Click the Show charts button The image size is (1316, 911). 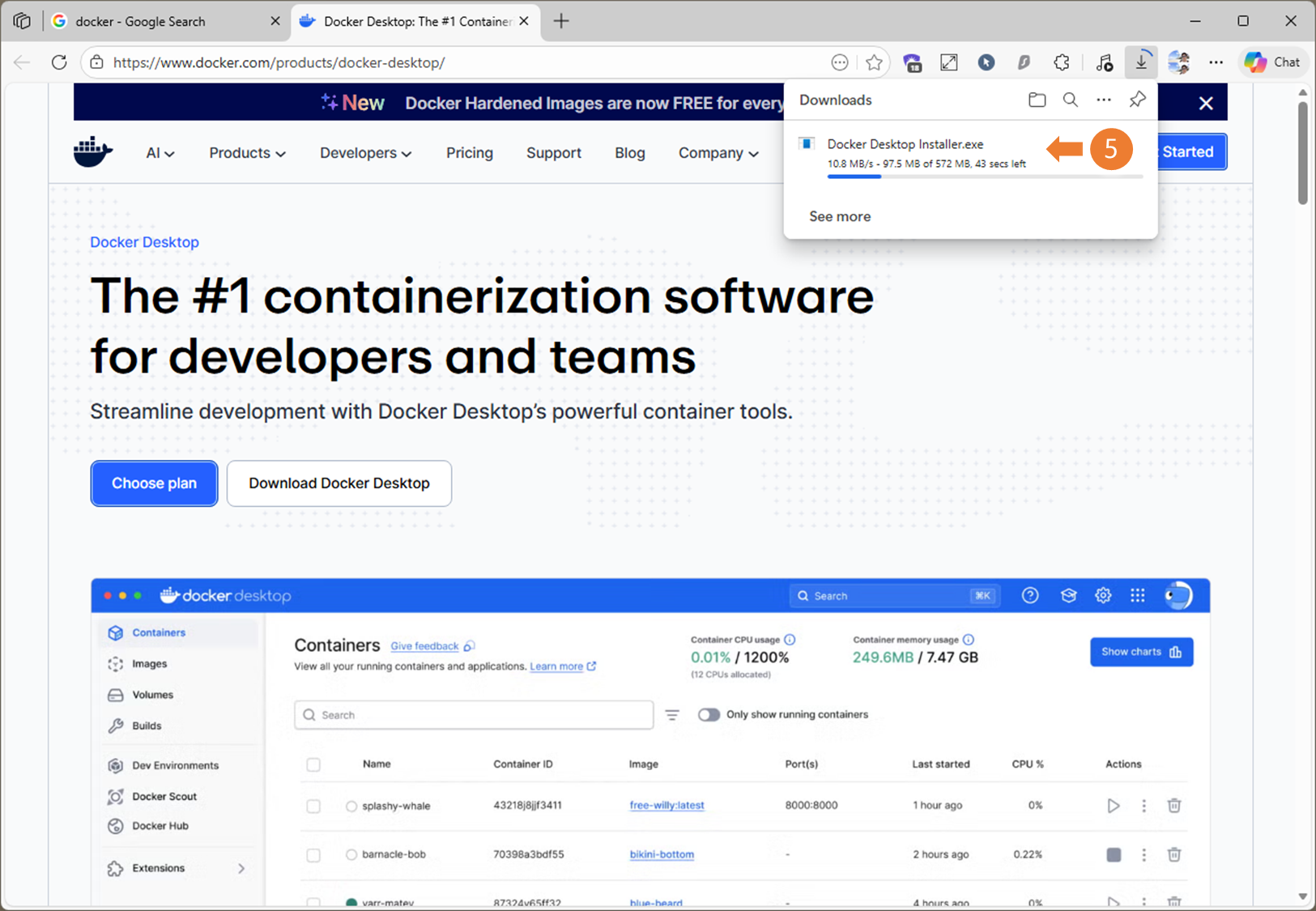[x=1141, y=652]
